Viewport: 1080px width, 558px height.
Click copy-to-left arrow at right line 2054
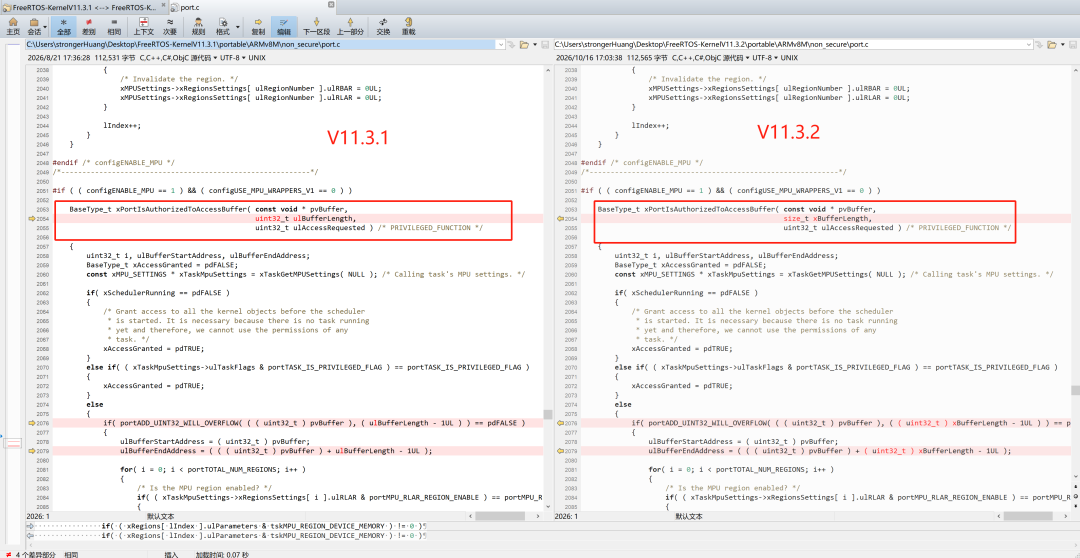click(560, 218)
